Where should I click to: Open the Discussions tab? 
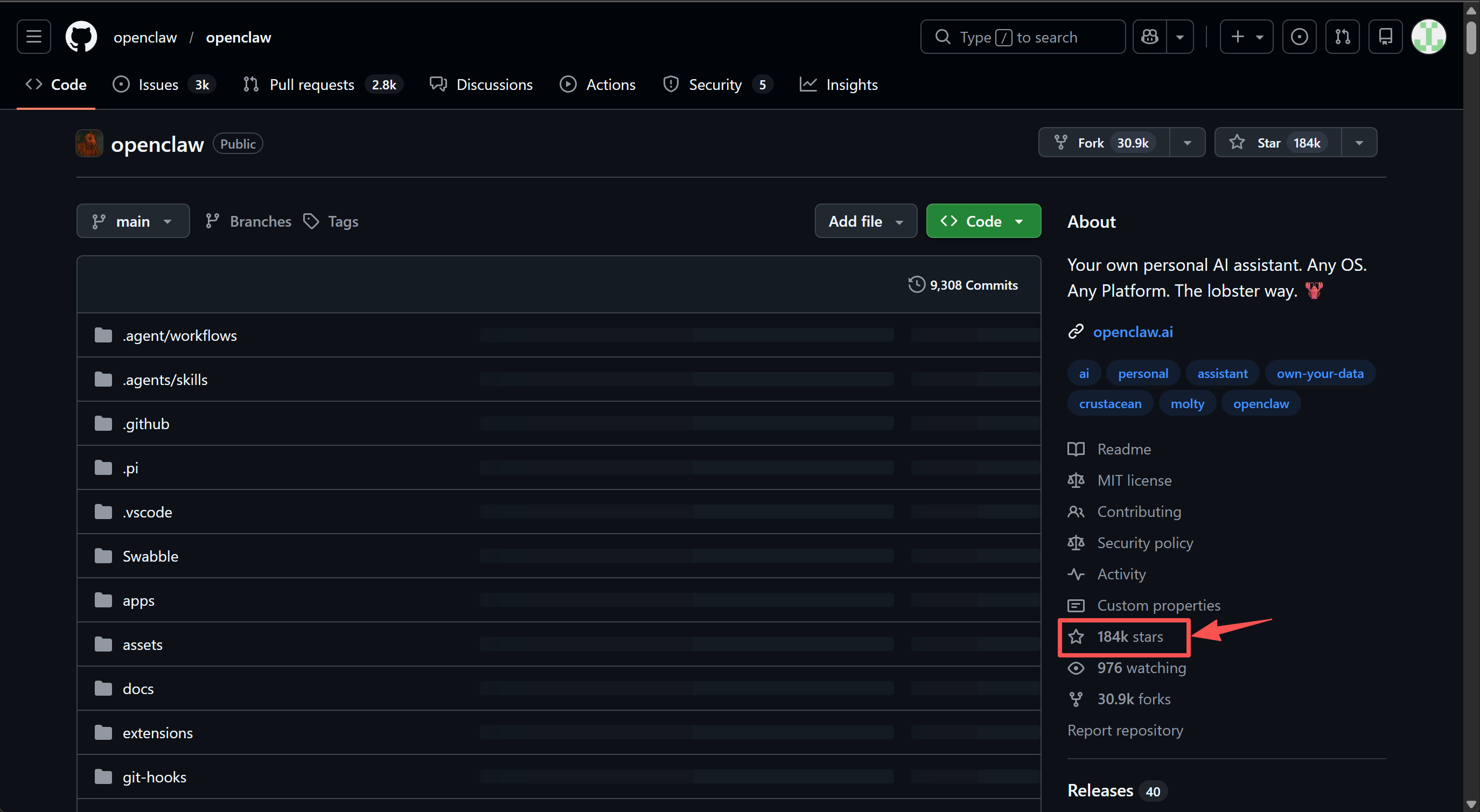click(481, 85)
